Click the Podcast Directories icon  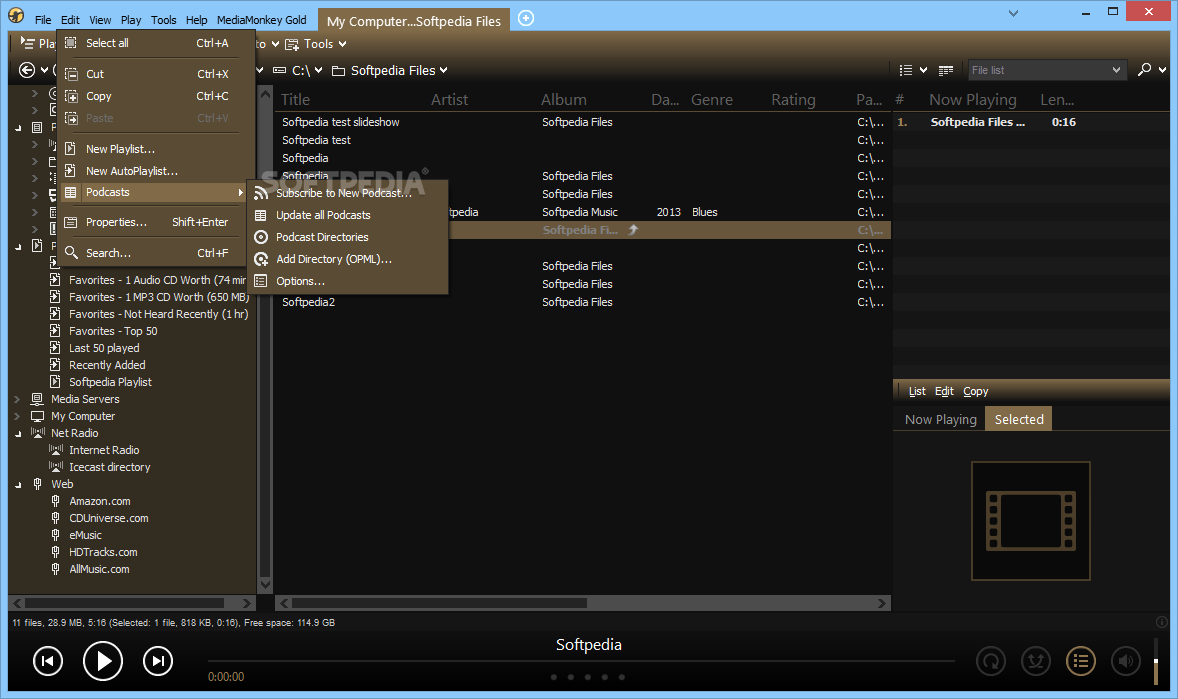(x=261, y=237)
